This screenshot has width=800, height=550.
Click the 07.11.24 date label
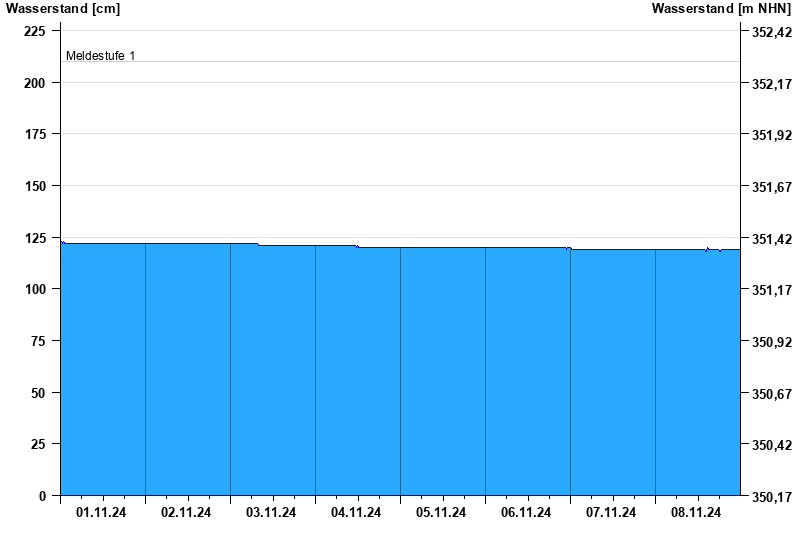[x=611, y=513]
